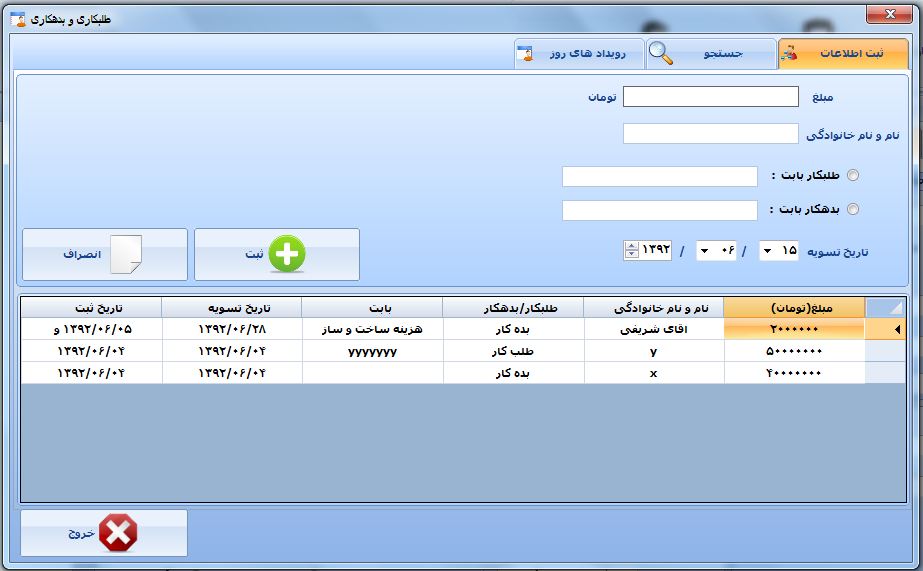Click the row header of the y row
Image resolution: width=923 pixels, height=571 pixels.
pos(885,351)
